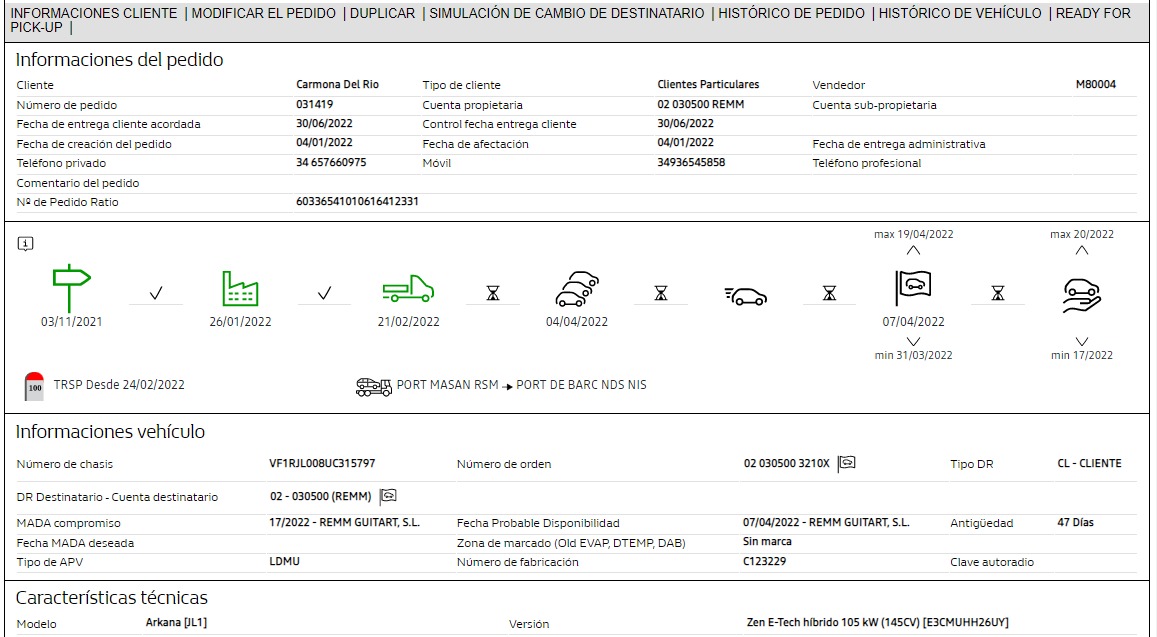
Task: Click car carrier truck icon near PORT MASAN
Action: pyautogui.click(x=374, y=387)
